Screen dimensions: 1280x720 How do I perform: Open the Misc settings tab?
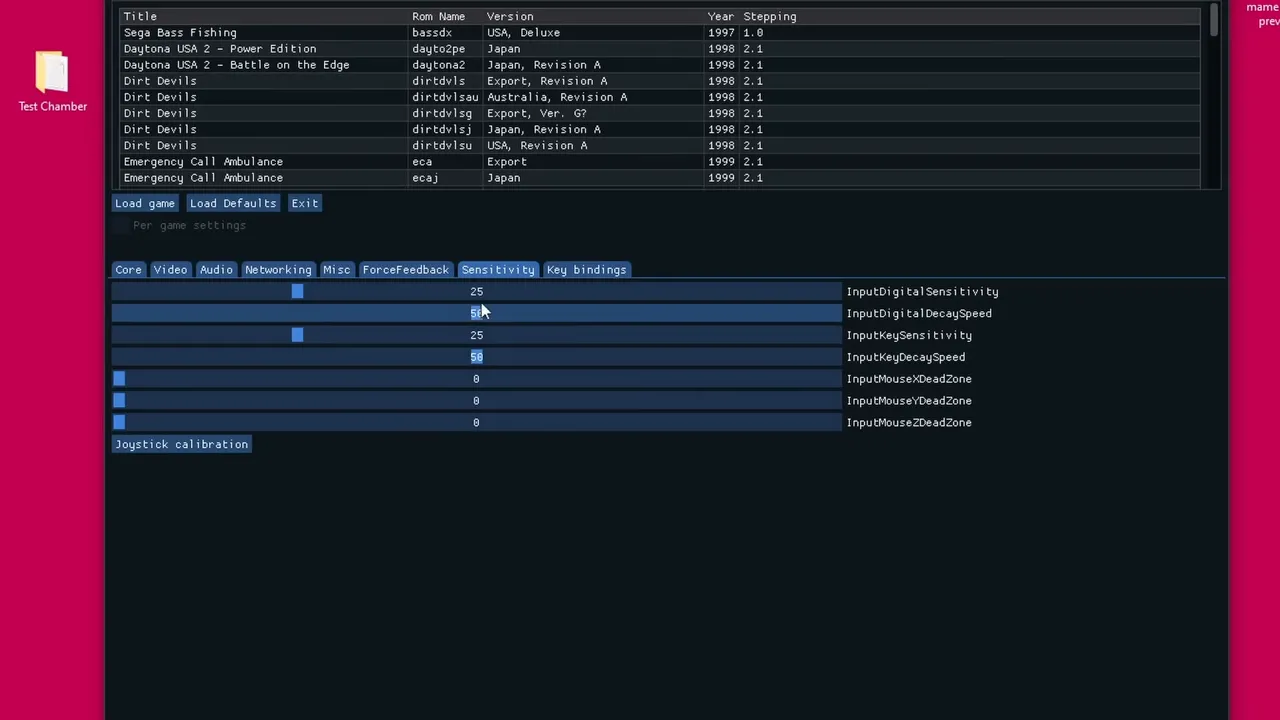click(x=336, y=269)
